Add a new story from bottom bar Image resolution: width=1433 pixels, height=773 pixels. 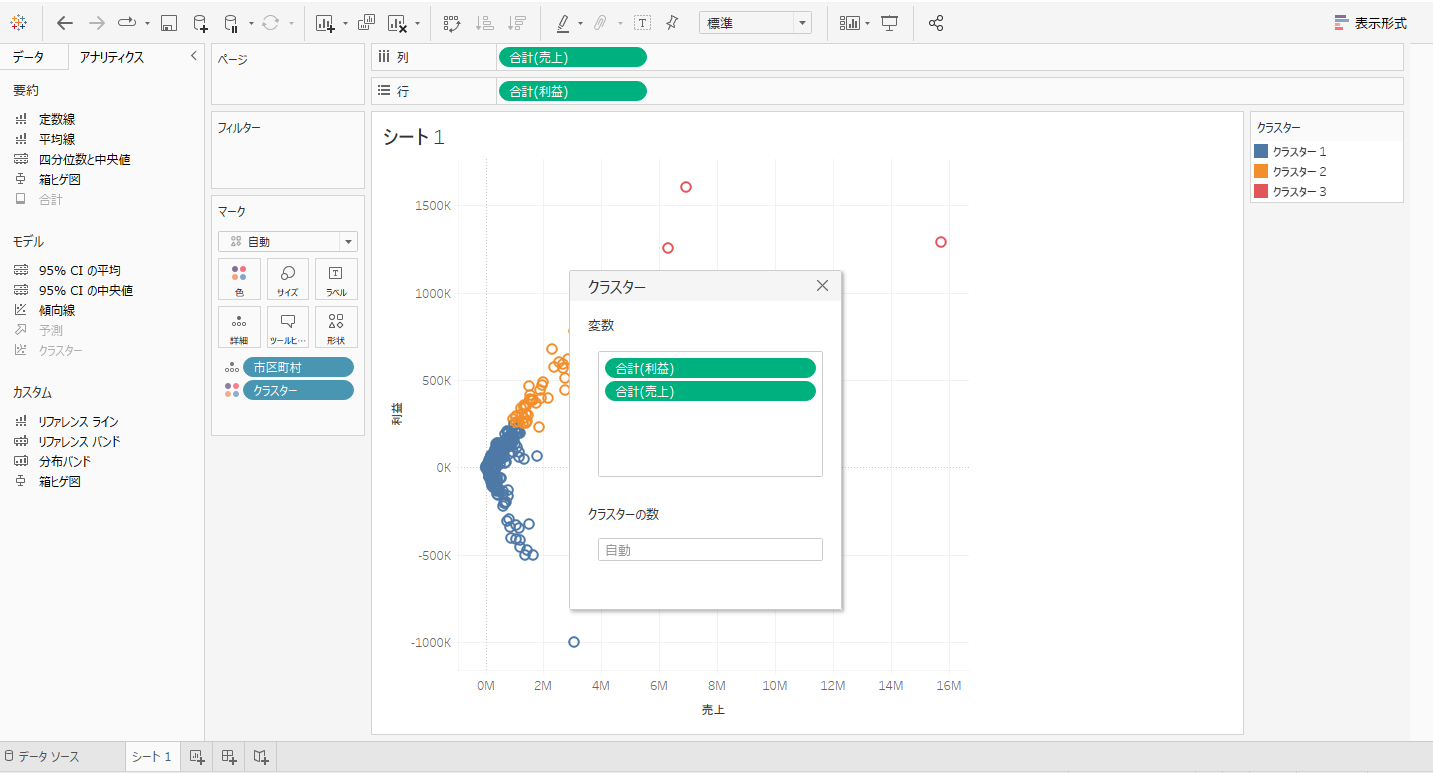point(261,757)
